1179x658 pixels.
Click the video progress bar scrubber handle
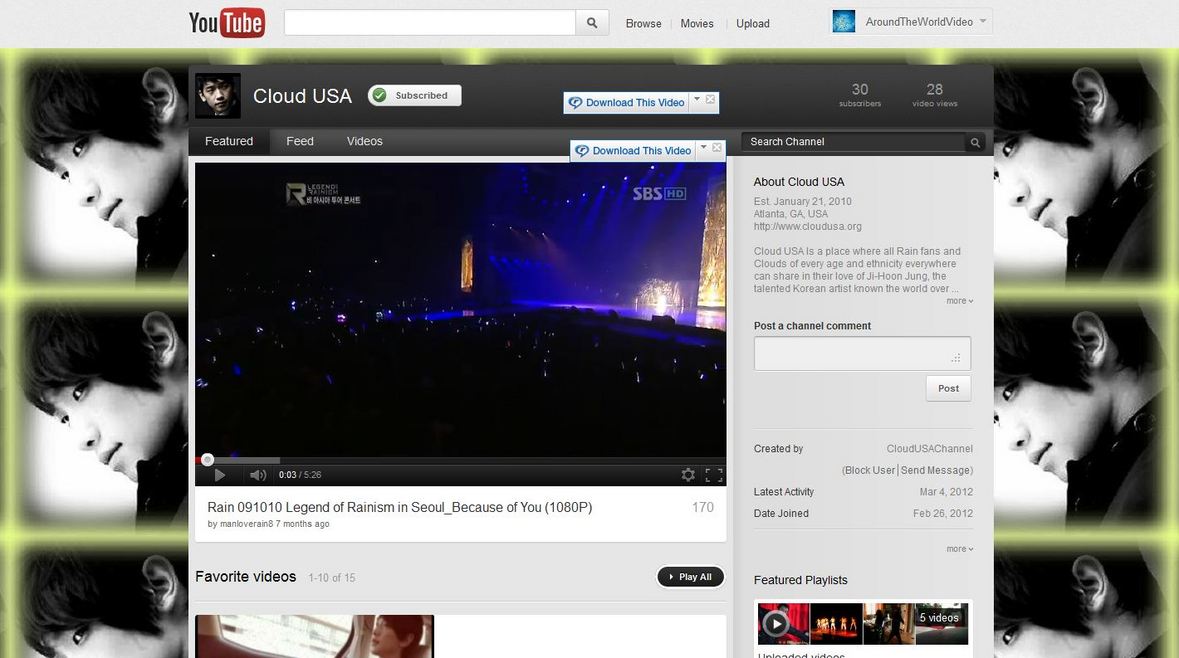tap(208, 459)
